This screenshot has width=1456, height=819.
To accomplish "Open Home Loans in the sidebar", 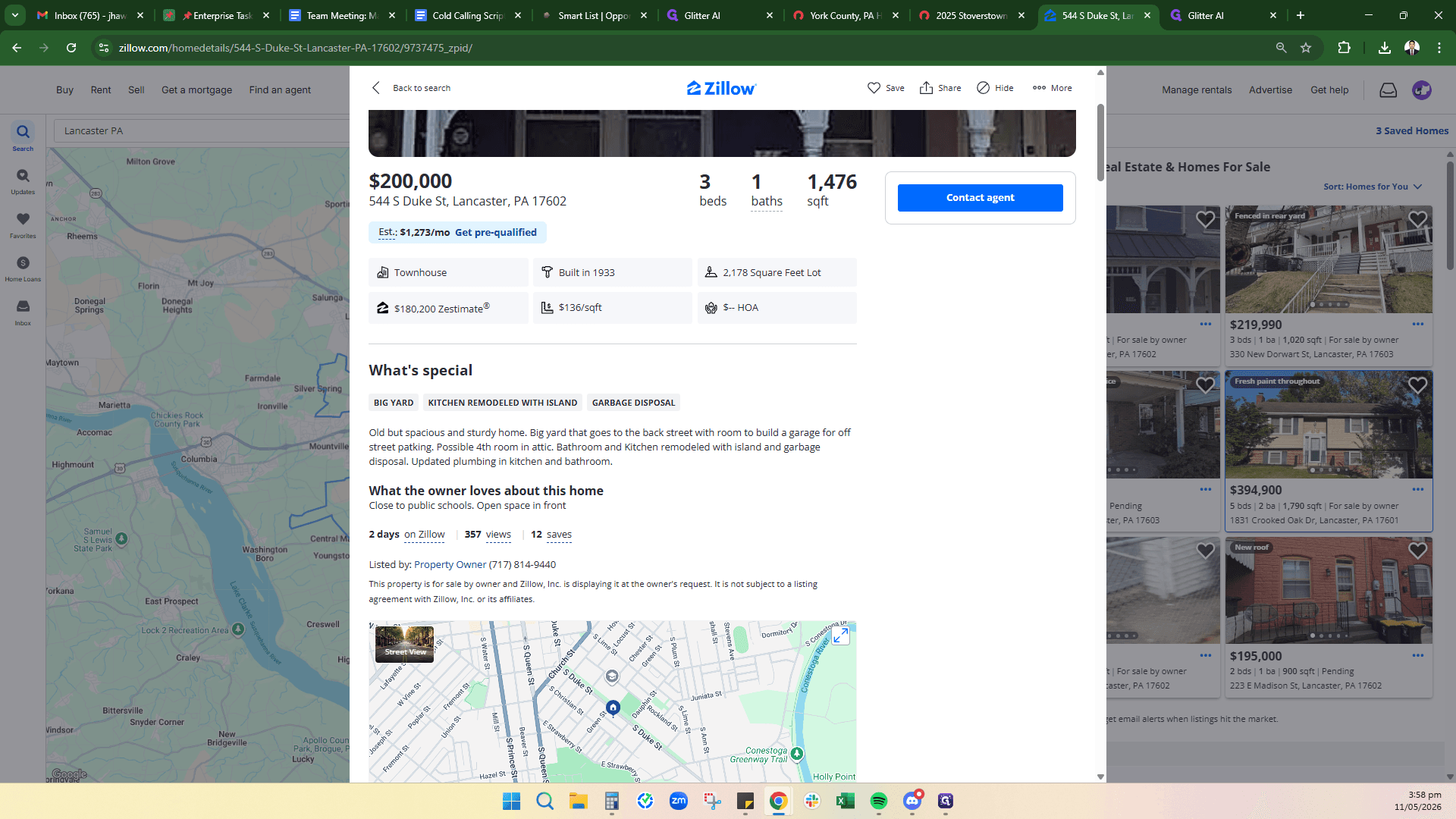I will [x=23, y=268].
